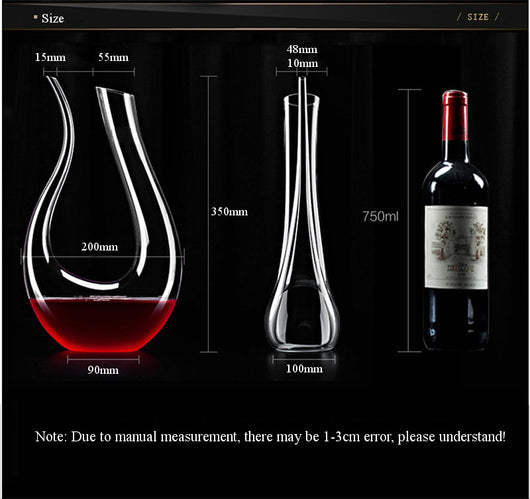This screenshot has height=499, width=530.
Task: Click the 750ml bottle label
Action: [x=381, y=216]
